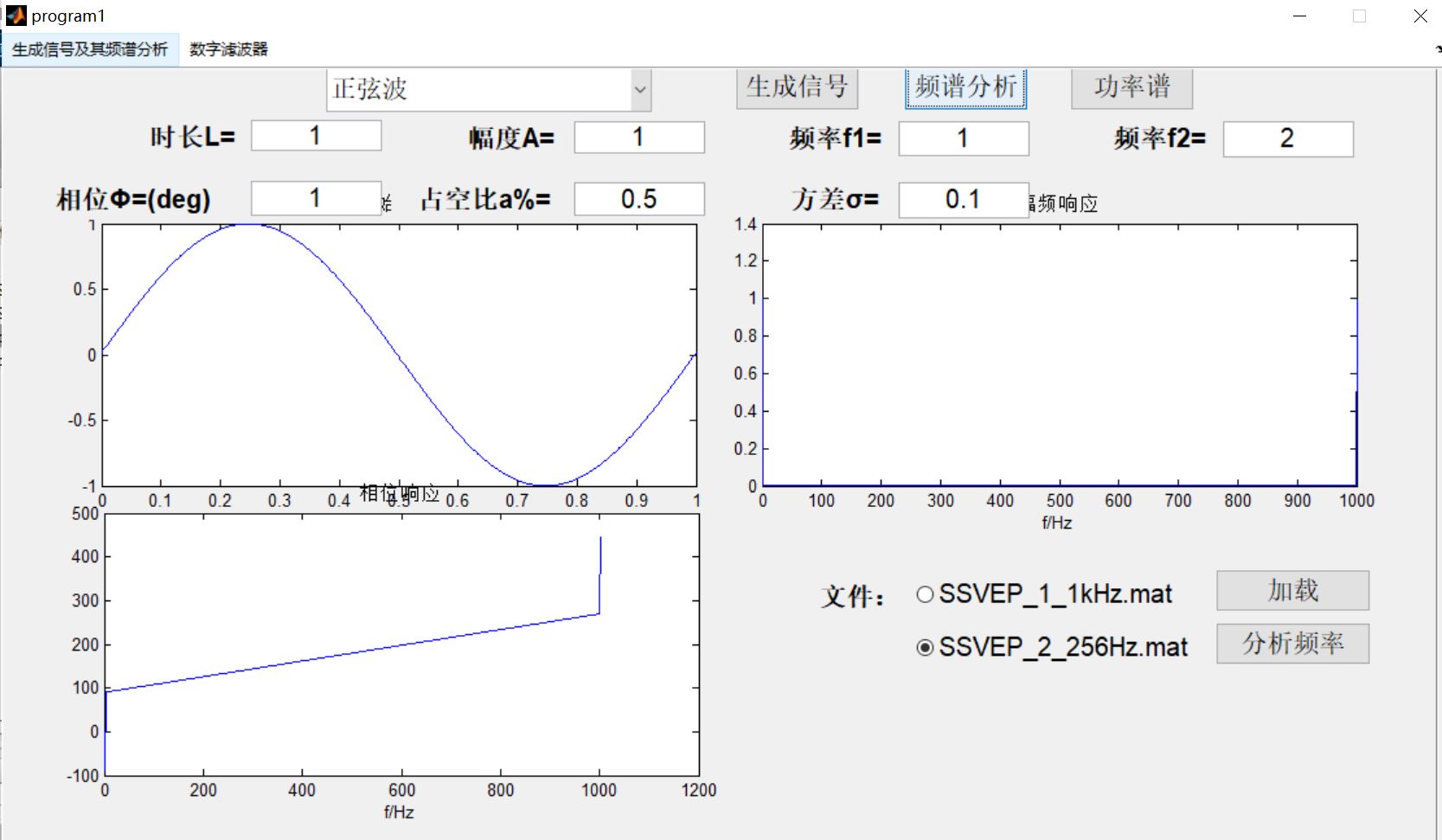This screenshot has width=1442, height=840.
Task: Click the 频率f1= frequency field
Action: pos(963,138)
